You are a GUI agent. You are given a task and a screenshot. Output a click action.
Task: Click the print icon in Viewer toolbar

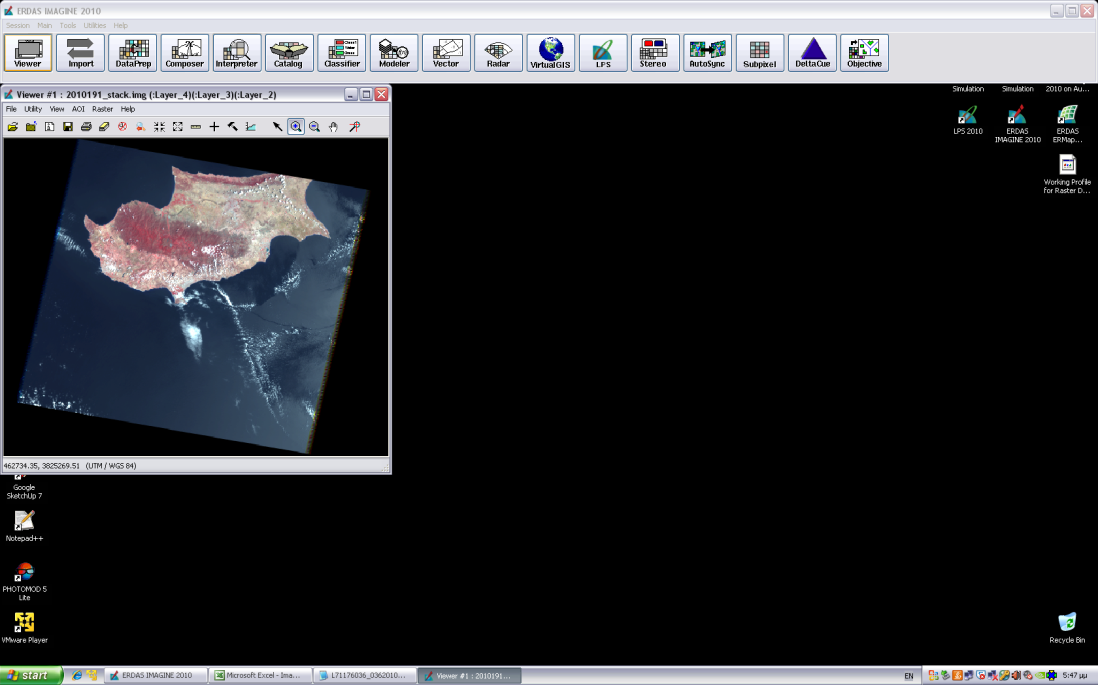click(86, 127)
